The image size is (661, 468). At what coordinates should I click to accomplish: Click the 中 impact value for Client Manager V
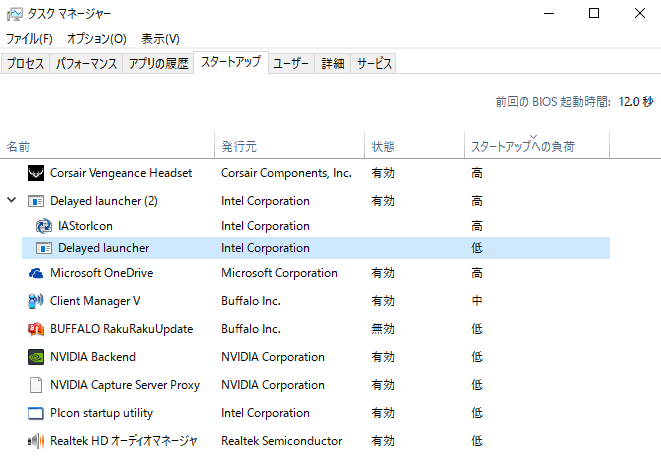pyautogui.click(x=477, y=301)
